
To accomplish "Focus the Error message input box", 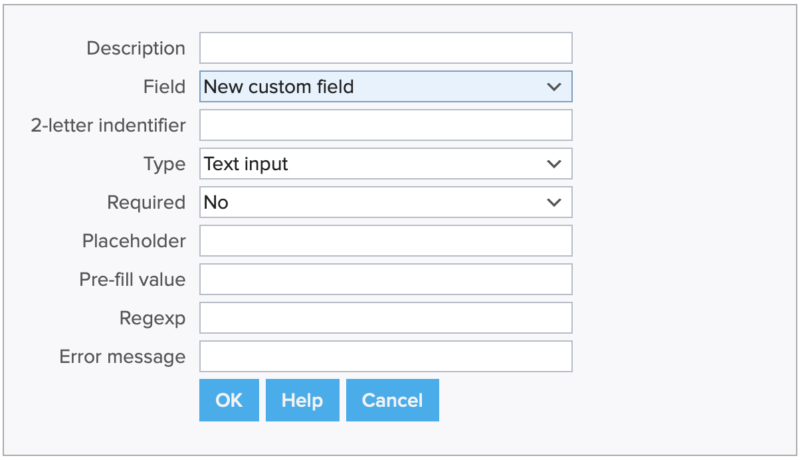I will tap(385, 356).
